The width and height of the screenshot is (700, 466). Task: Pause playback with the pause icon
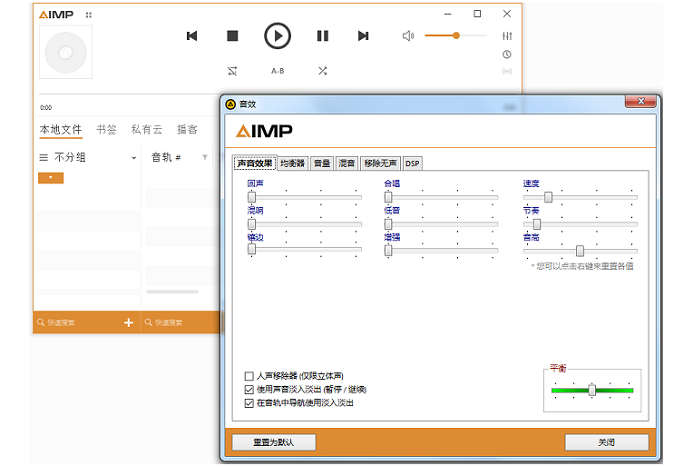pyautogui.click(x=322, y=36)
